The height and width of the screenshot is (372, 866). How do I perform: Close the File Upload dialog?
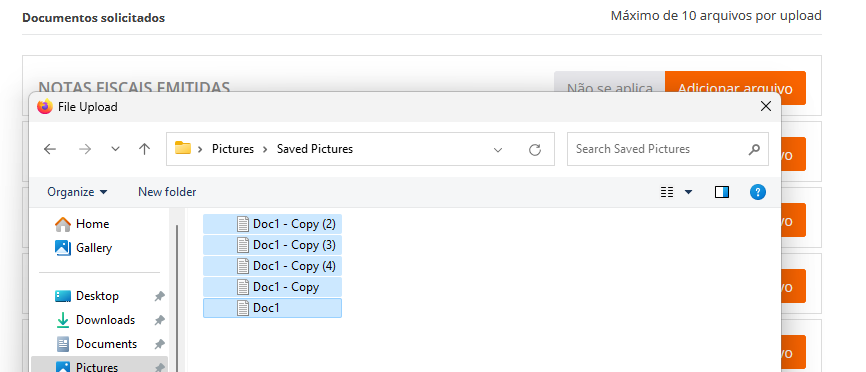(x=765, y=107)
